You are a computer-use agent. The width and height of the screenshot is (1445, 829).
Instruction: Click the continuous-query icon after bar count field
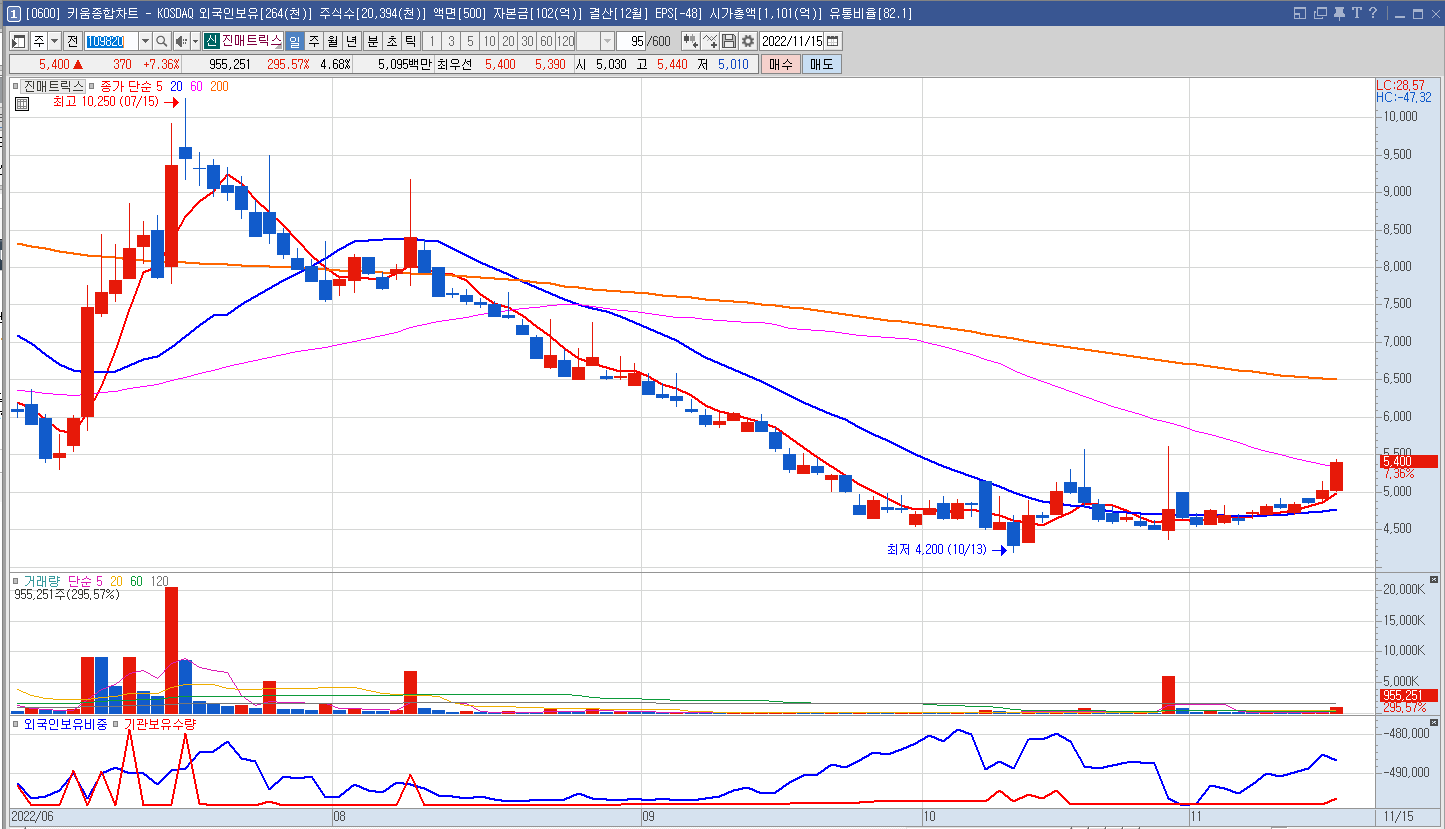pyautogui.click(x=690, y=41)
